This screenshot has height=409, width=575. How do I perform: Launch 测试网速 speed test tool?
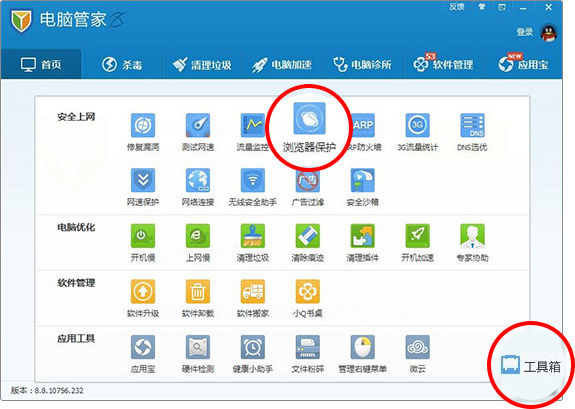coord(198,132)
